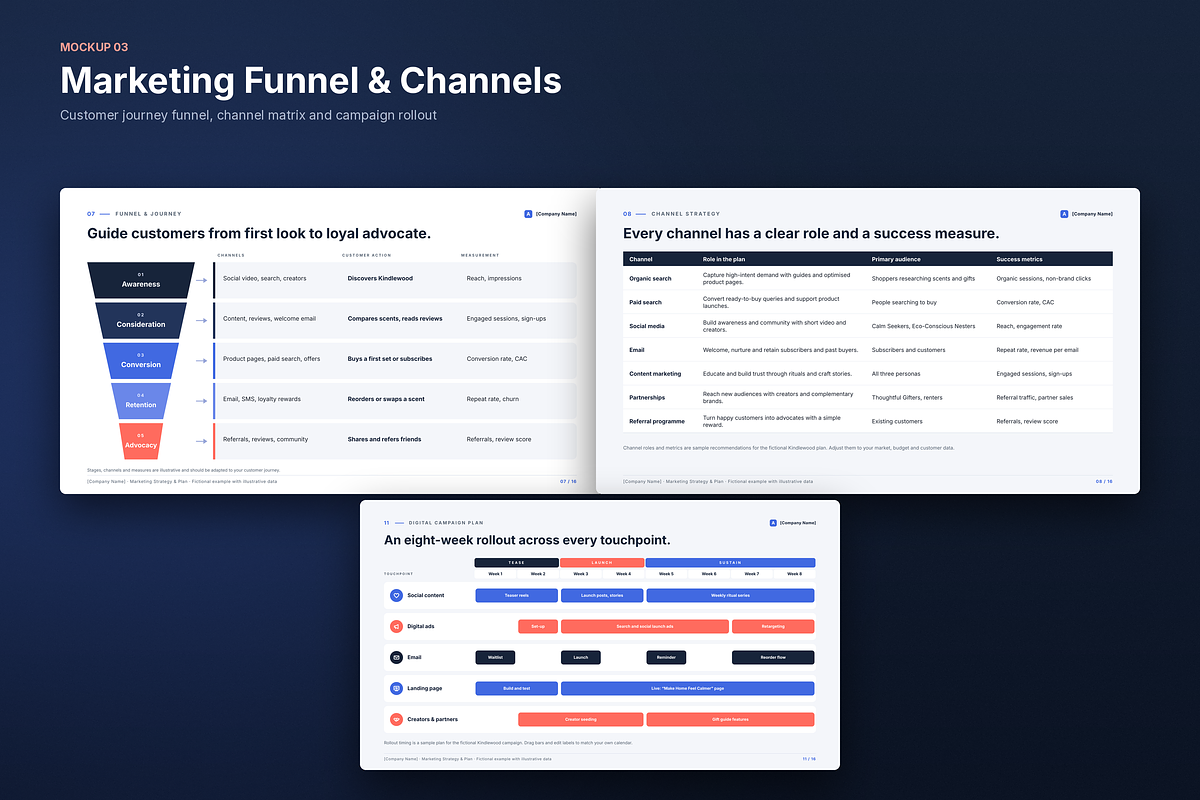This screenshot has height=800, width=1200.
Task: Click the 'Live: Make Home Feel Calmer page' bar
Action: click(687, 688)
